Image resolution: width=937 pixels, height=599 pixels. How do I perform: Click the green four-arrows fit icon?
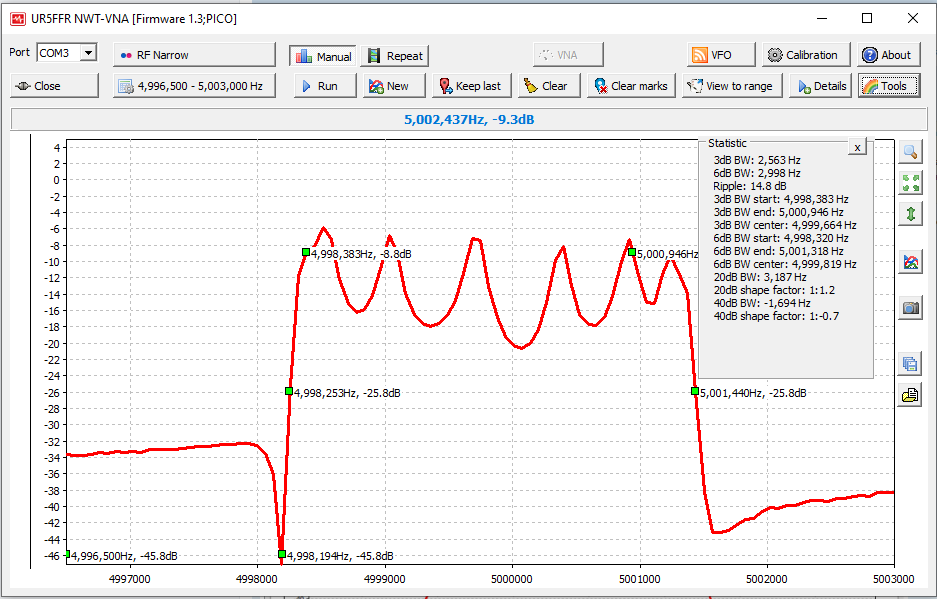point(910,183)
